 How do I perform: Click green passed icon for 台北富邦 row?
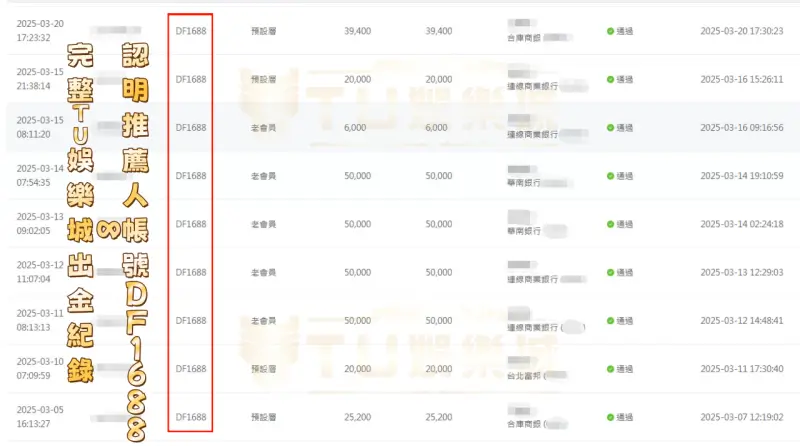[x=610, y=368]
